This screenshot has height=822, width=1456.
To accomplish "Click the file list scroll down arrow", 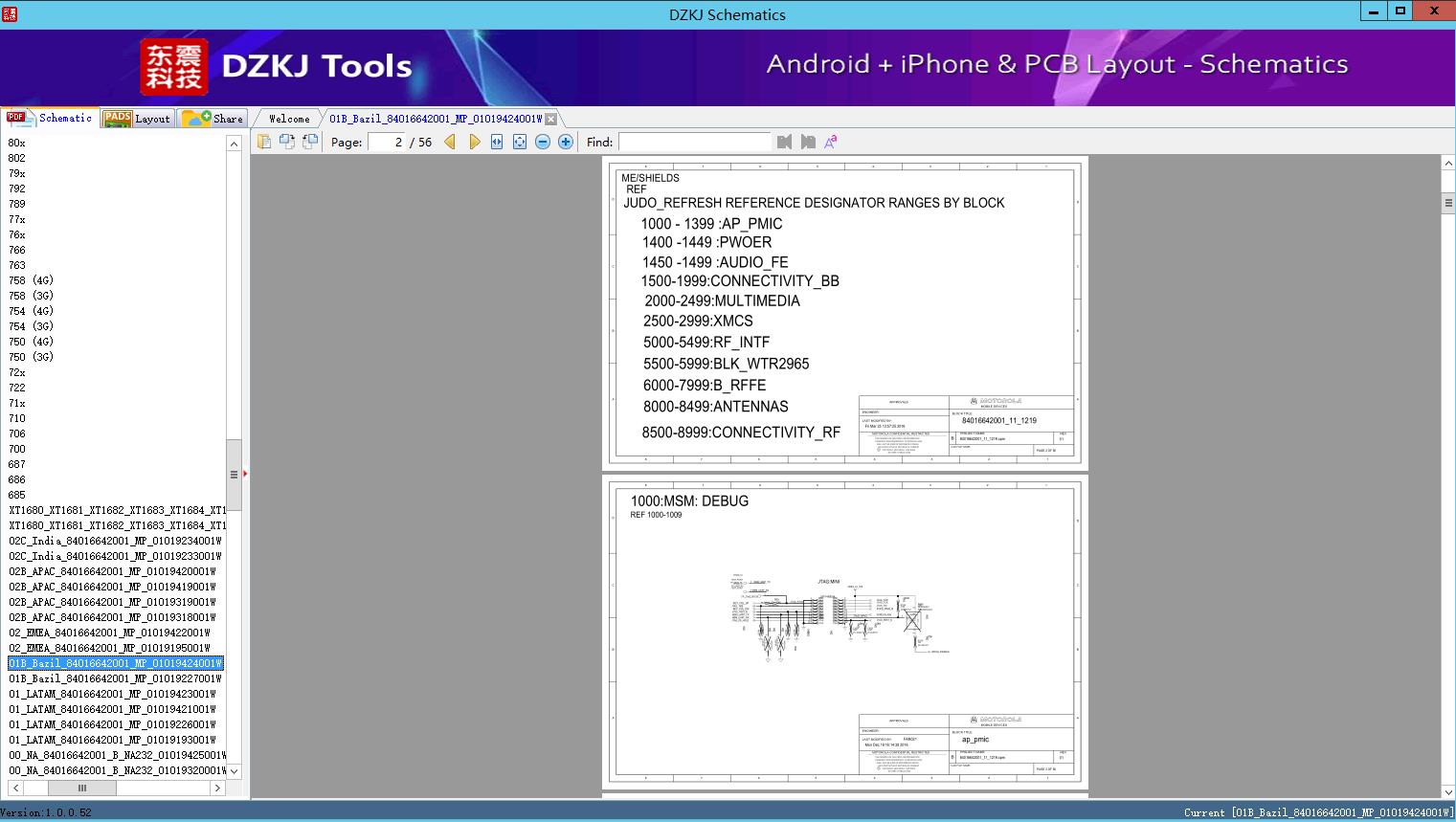I will 234,770.
